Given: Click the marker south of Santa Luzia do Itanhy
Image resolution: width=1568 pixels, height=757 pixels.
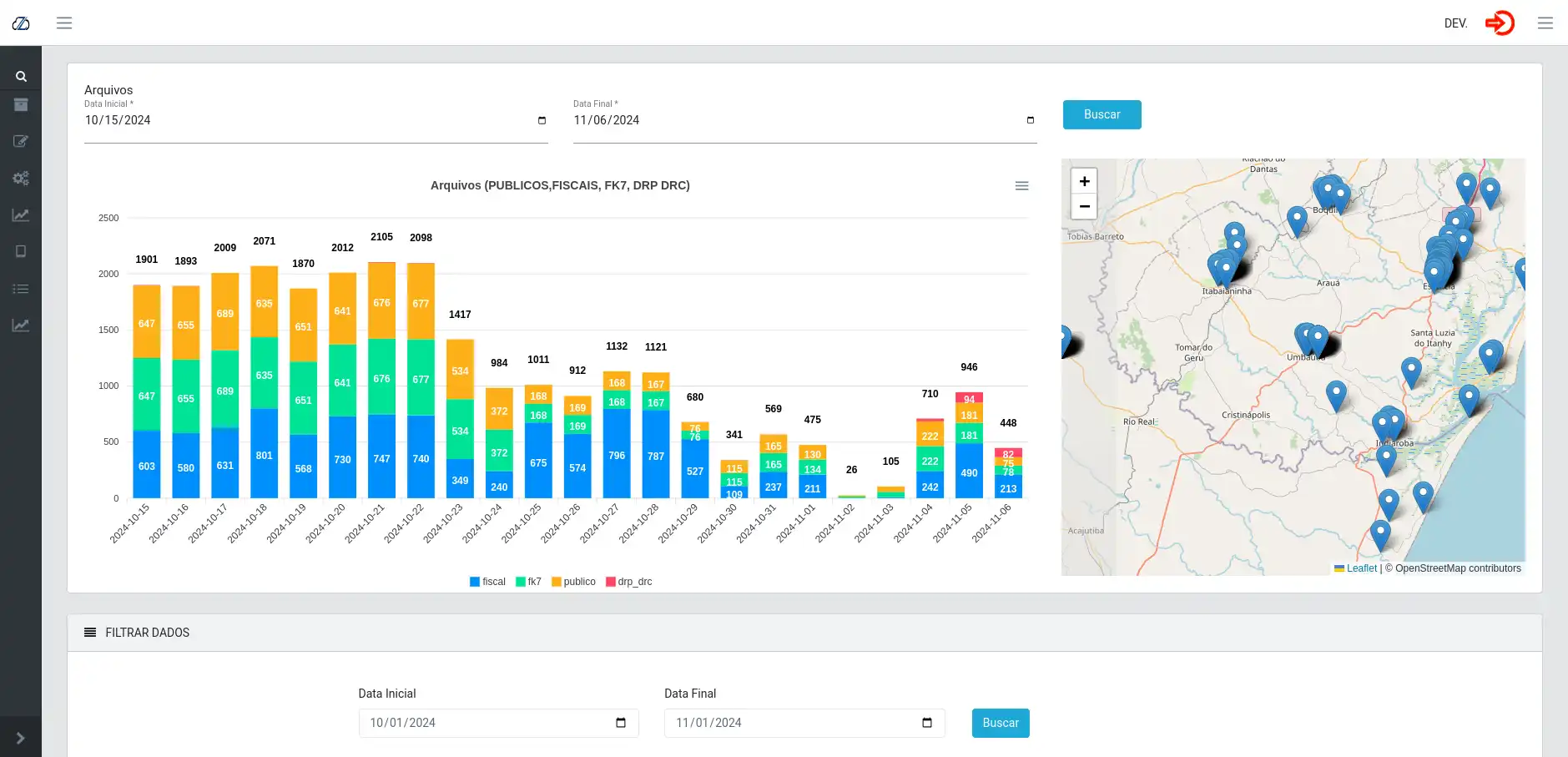Looking at the screenshot, I should click(1411, 372).
